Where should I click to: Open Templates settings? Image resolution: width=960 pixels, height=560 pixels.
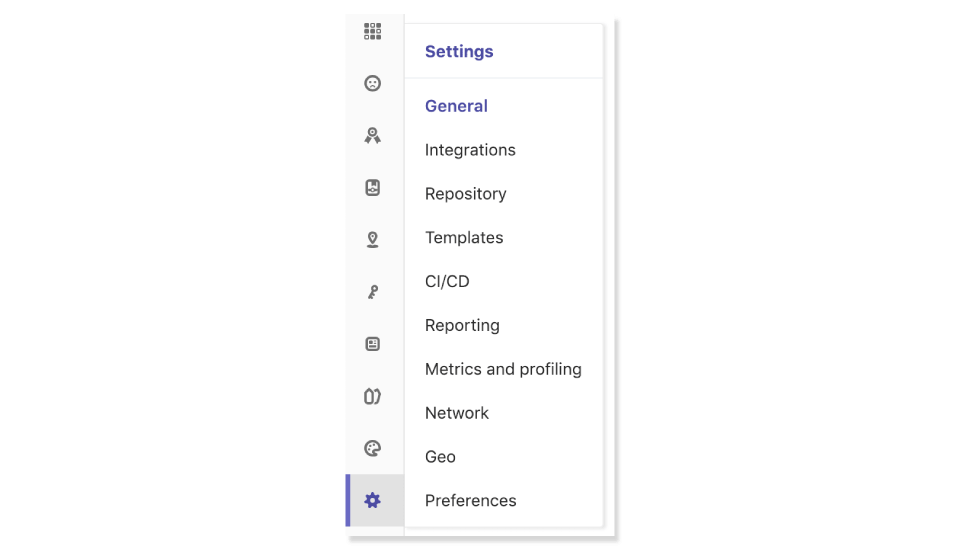coord(464,237)
